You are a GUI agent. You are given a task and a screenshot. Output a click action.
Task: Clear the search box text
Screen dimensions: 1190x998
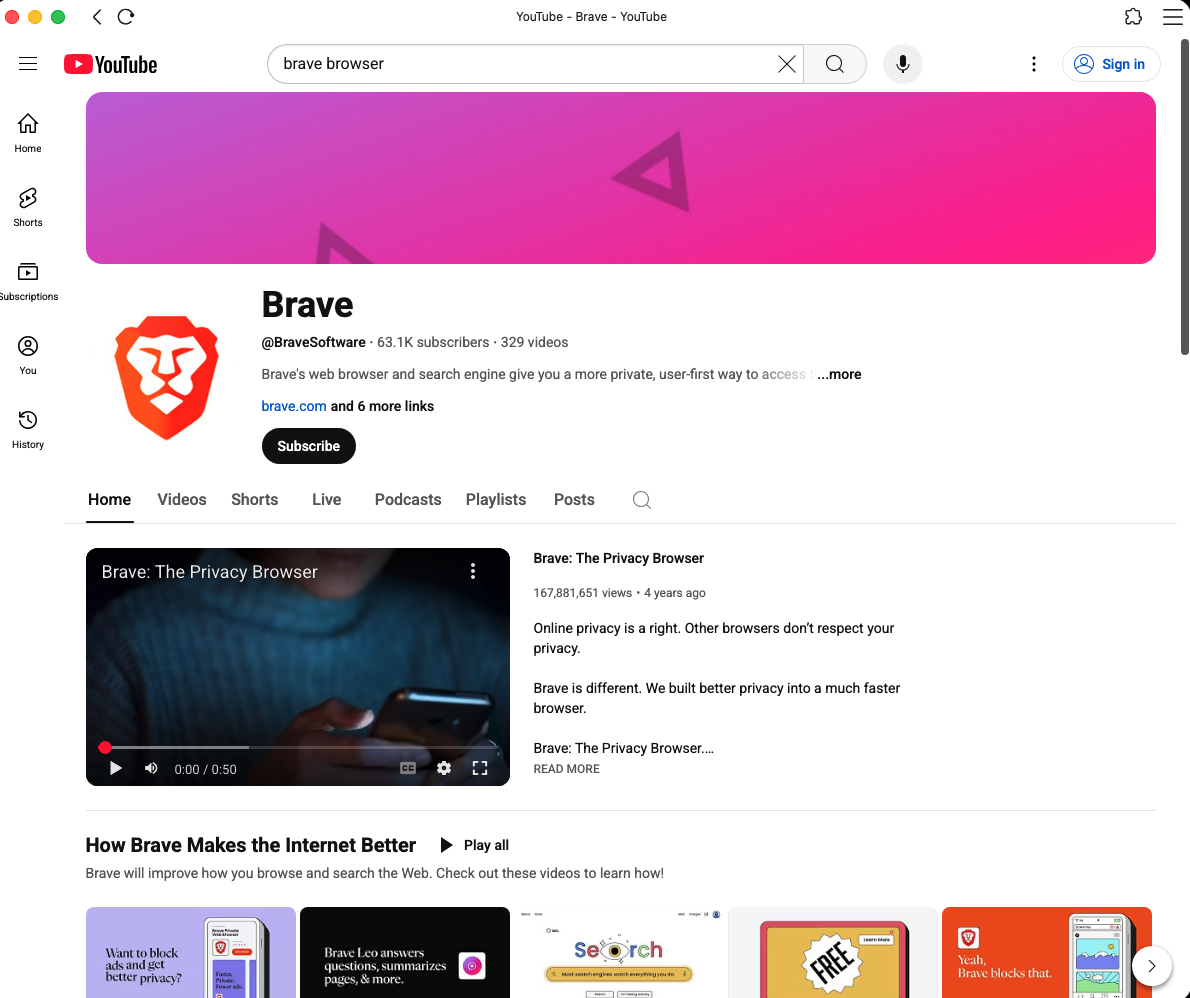pyautogui.click(x=787, y=64)
